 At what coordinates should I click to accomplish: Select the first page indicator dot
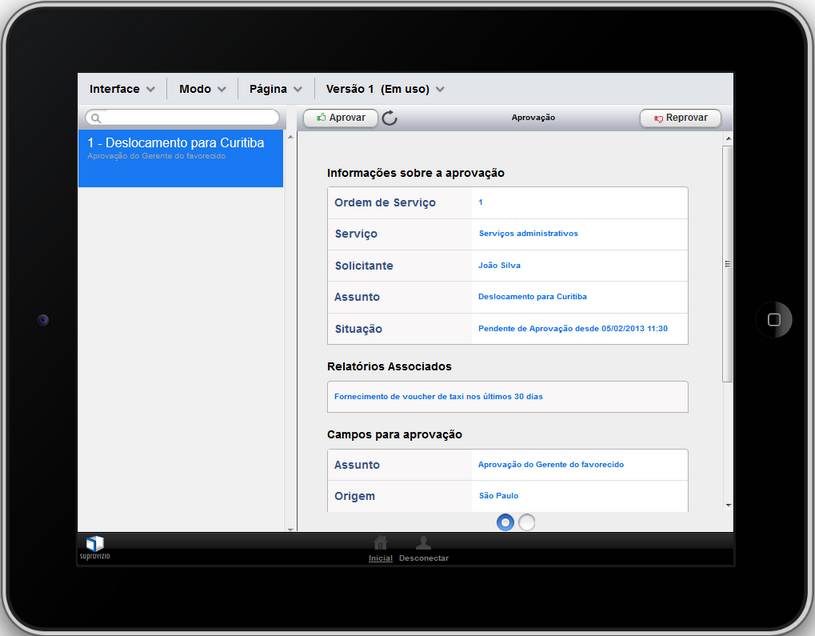point(505,522)
